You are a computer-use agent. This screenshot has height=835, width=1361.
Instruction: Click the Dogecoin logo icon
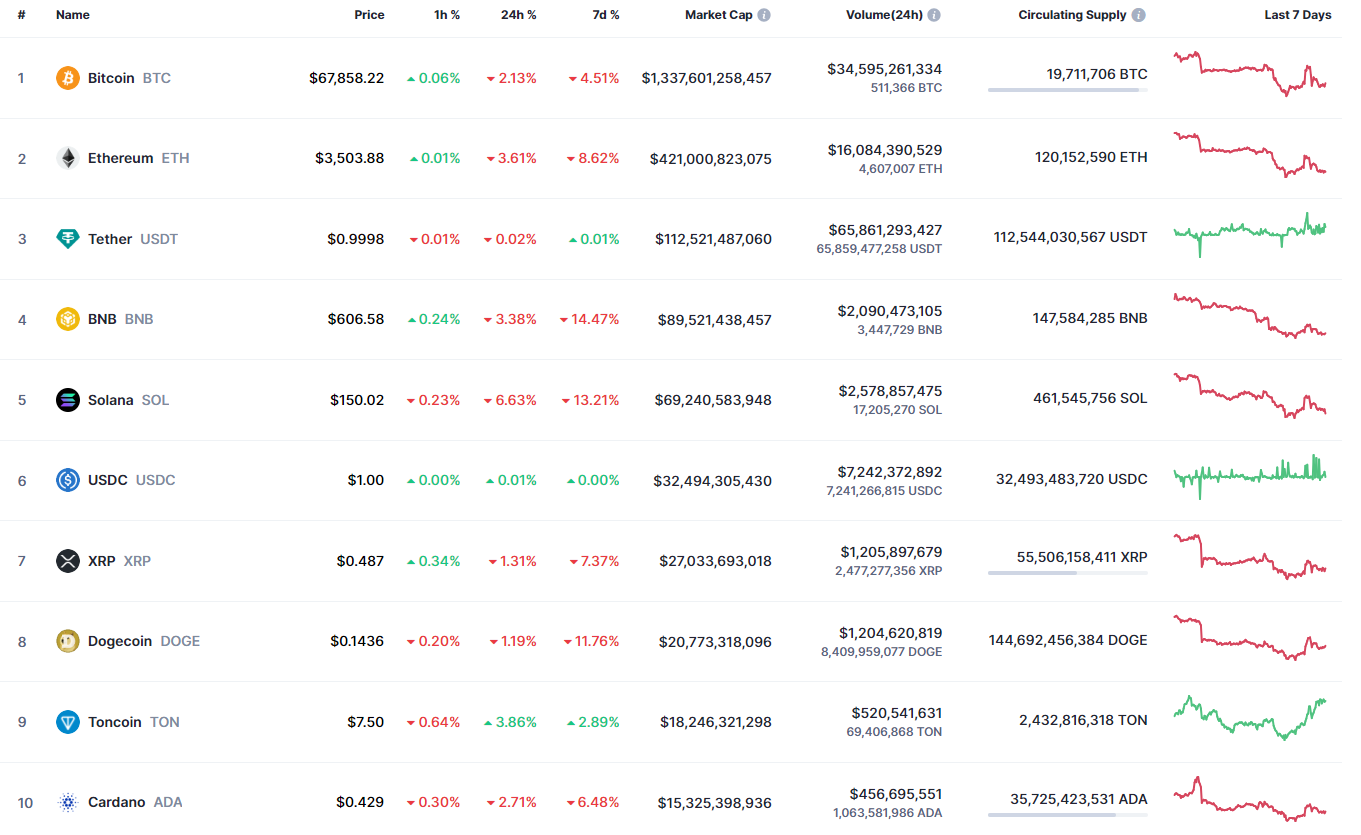(x=68, y=641)
